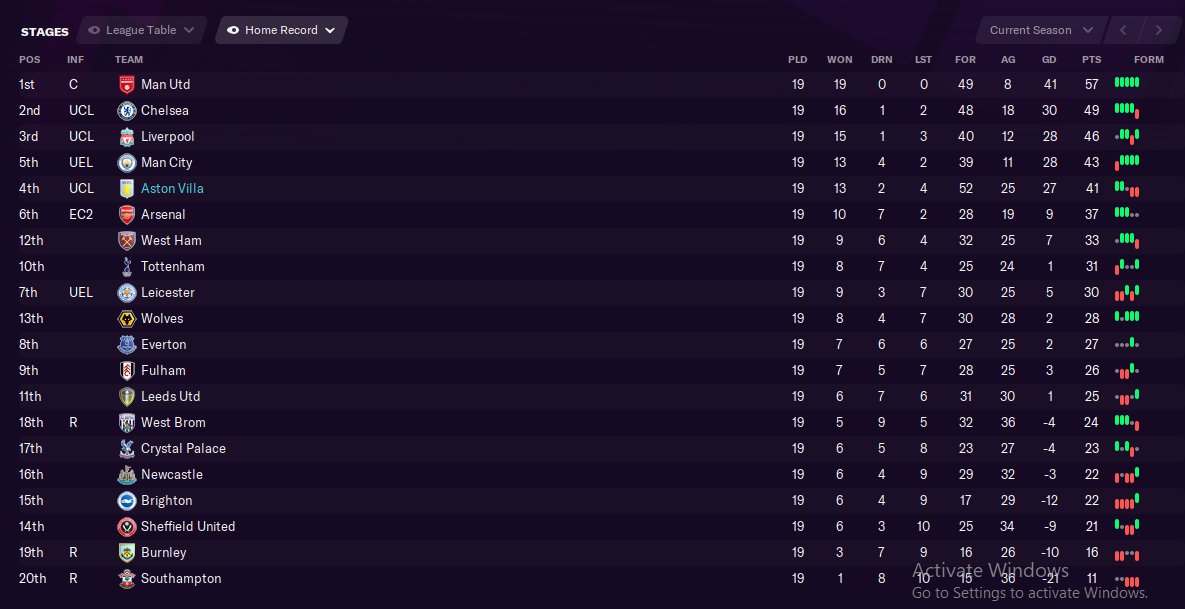Click the Arsenal club badge

point(127,215)
